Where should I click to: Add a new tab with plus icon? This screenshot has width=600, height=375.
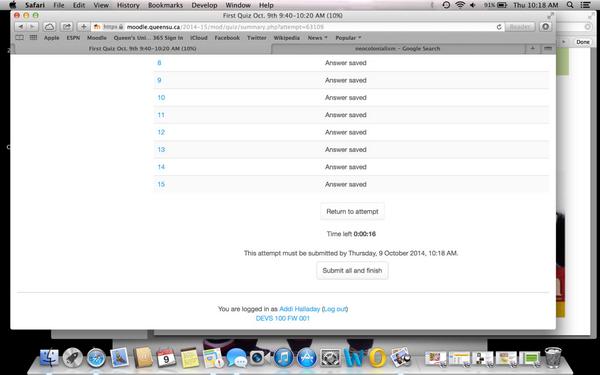point(532,48)
